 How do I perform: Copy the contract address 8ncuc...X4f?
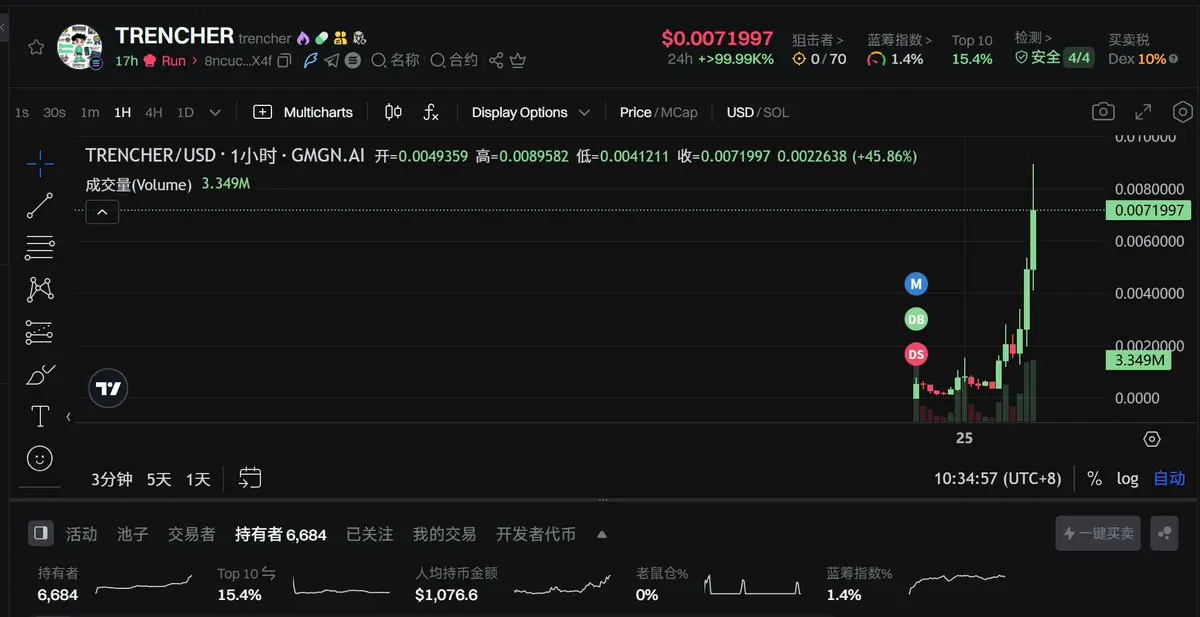[285, 61]
